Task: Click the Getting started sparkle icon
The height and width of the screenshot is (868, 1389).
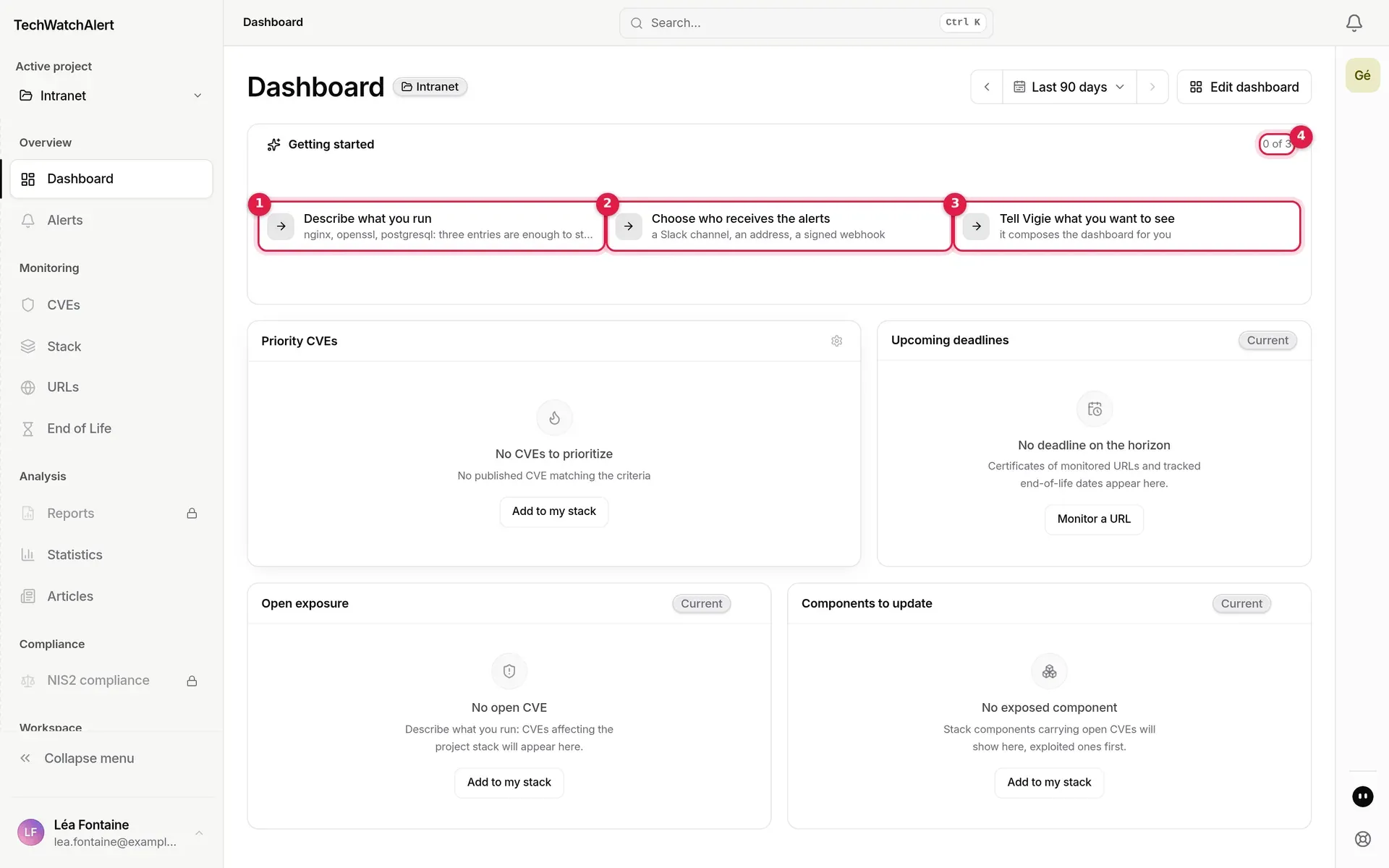Action: point(273,145)
